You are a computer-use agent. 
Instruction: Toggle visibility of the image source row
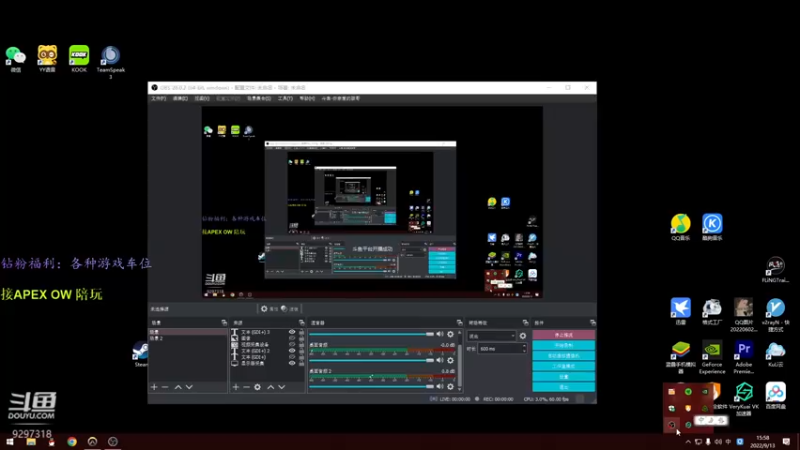[x=292, y=338]
